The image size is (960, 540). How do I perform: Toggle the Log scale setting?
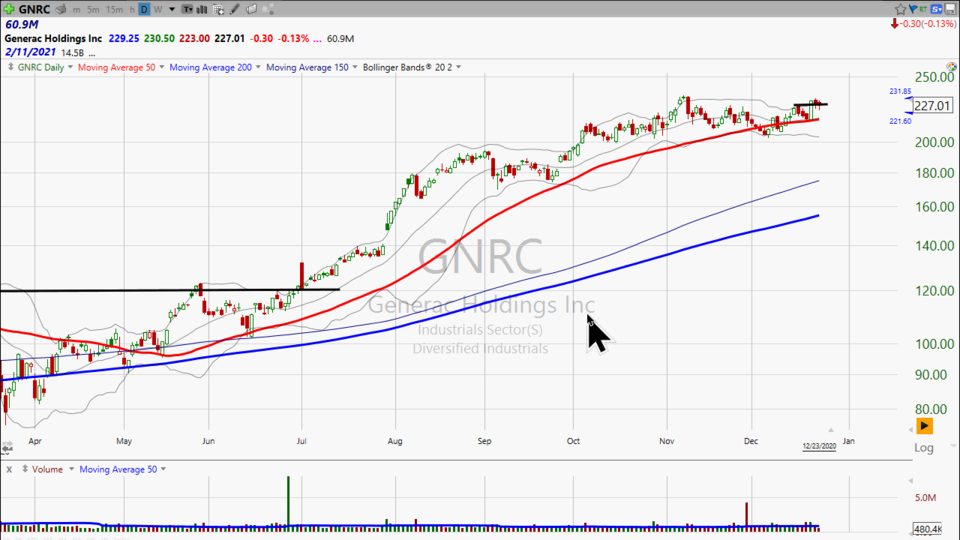pos(924,448)
